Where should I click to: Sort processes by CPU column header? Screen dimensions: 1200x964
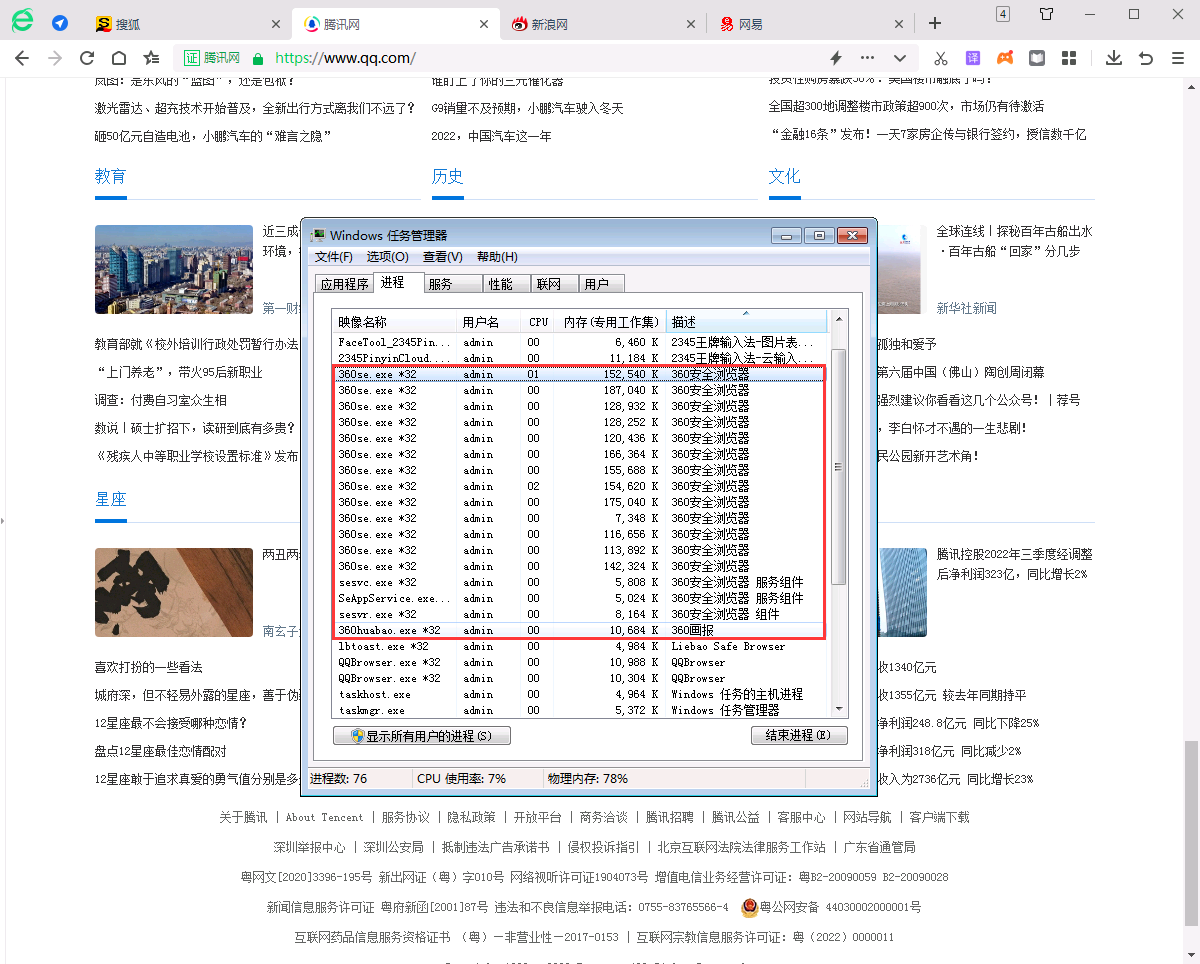coord(538,322)
